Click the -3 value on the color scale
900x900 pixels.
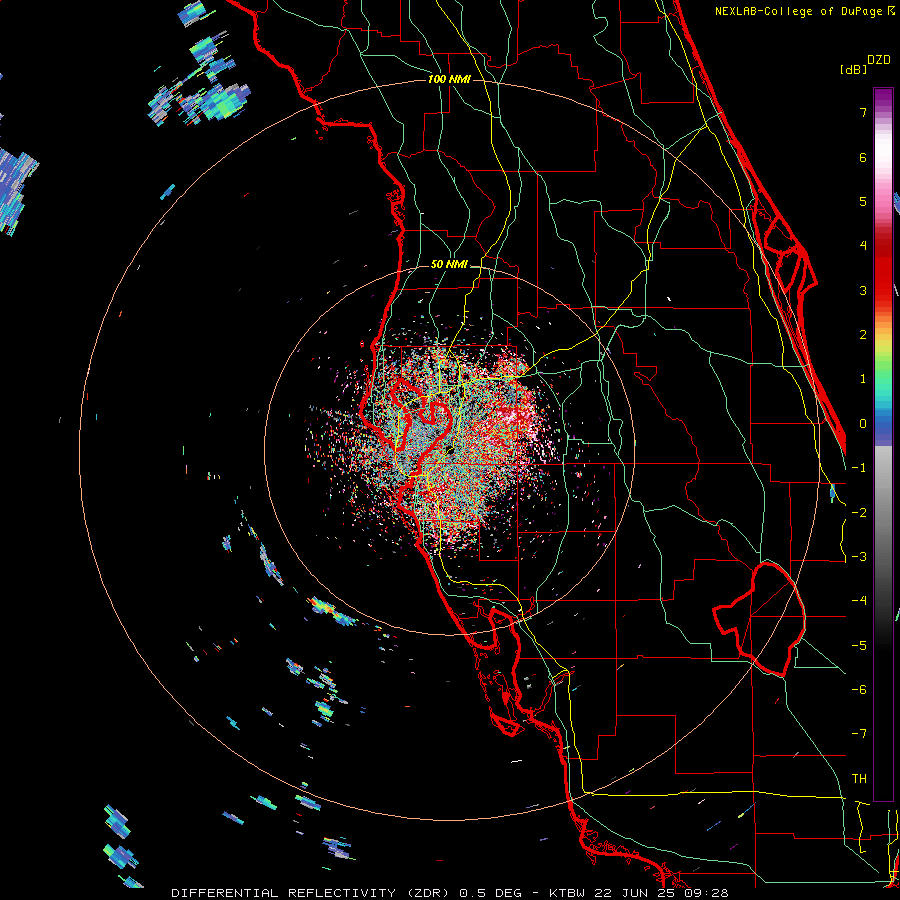859,557
